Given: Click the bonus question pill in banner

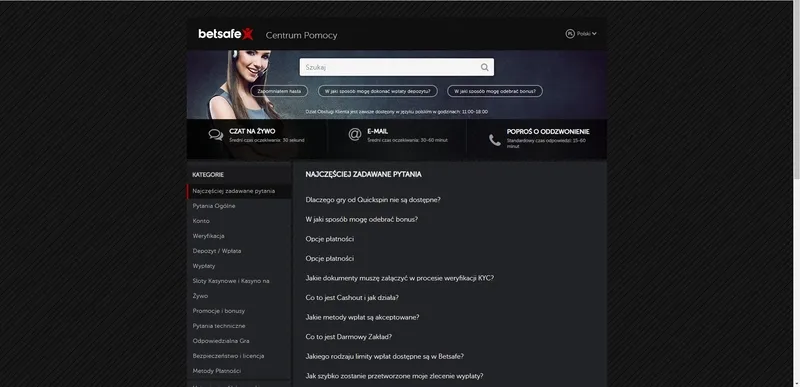Looking at the screenshot, I should pyautogui.click(x=495, y=91).
